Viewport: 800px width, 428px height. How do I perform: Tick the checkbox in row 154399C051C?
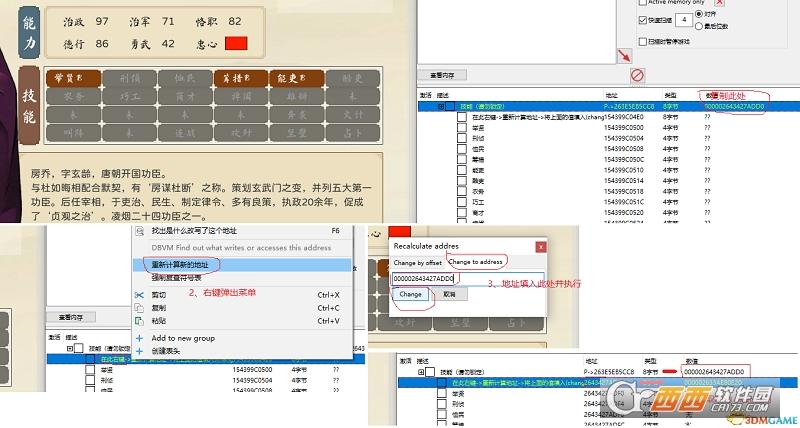tap(462, 202)
